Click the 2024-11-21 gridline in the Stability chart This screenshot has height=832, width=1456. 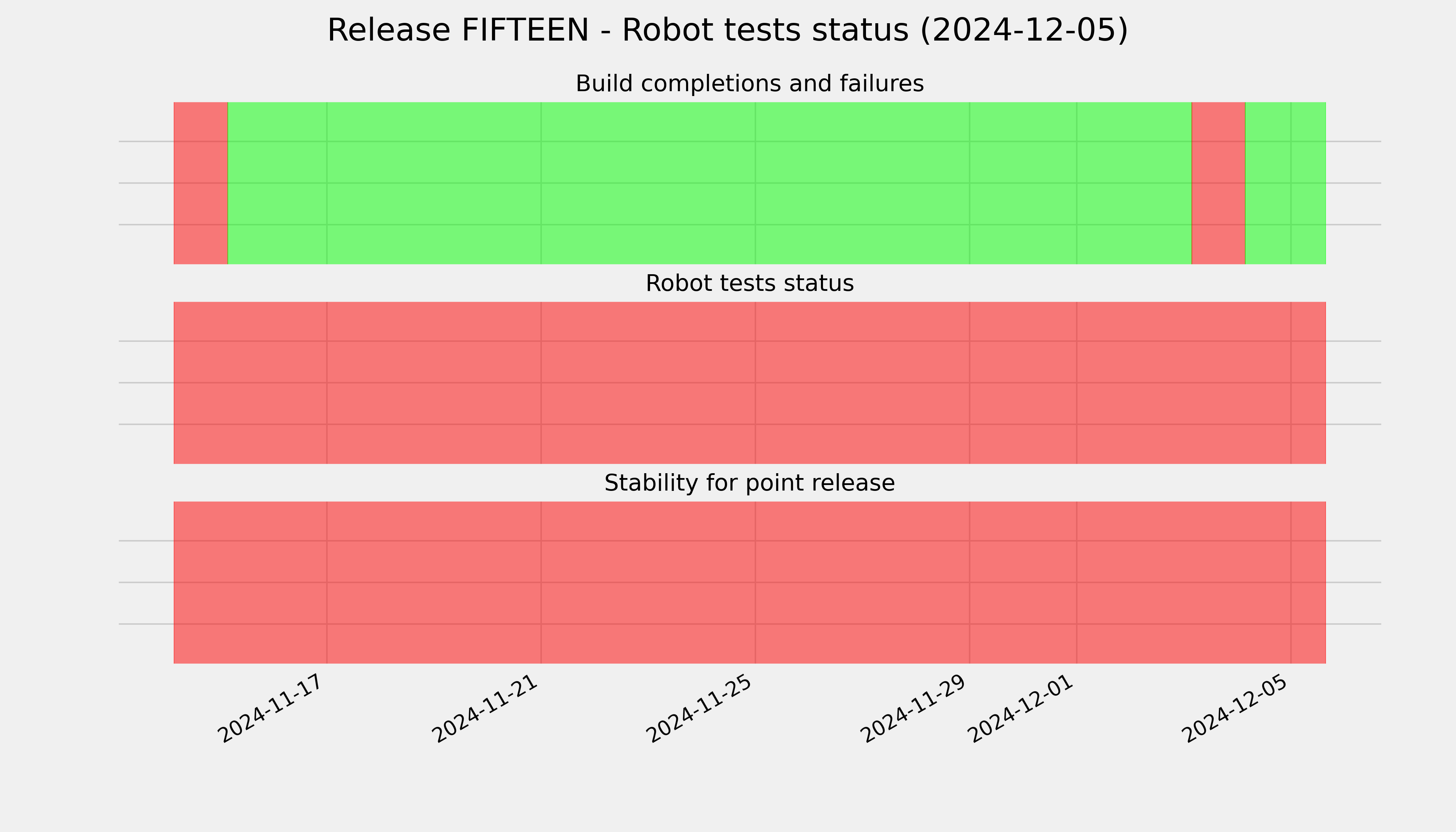541,582
